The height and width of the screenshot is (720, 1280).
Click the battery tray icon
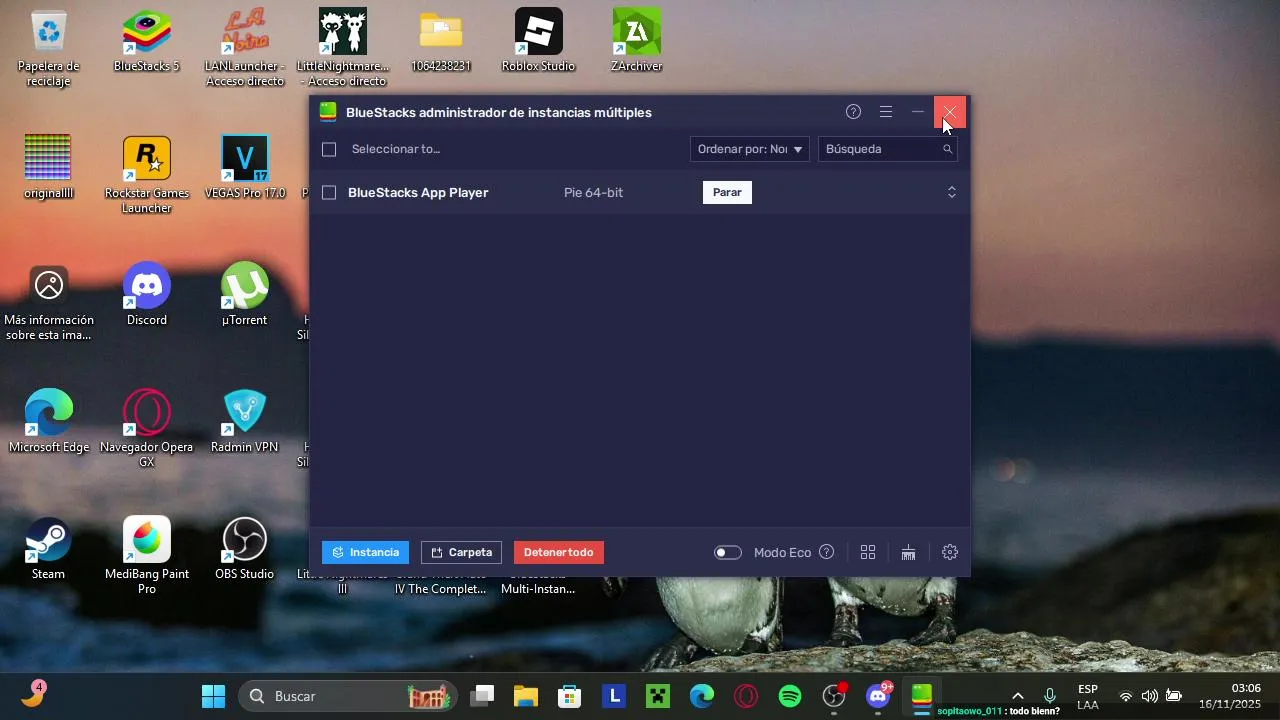(x=1174, y=696)
